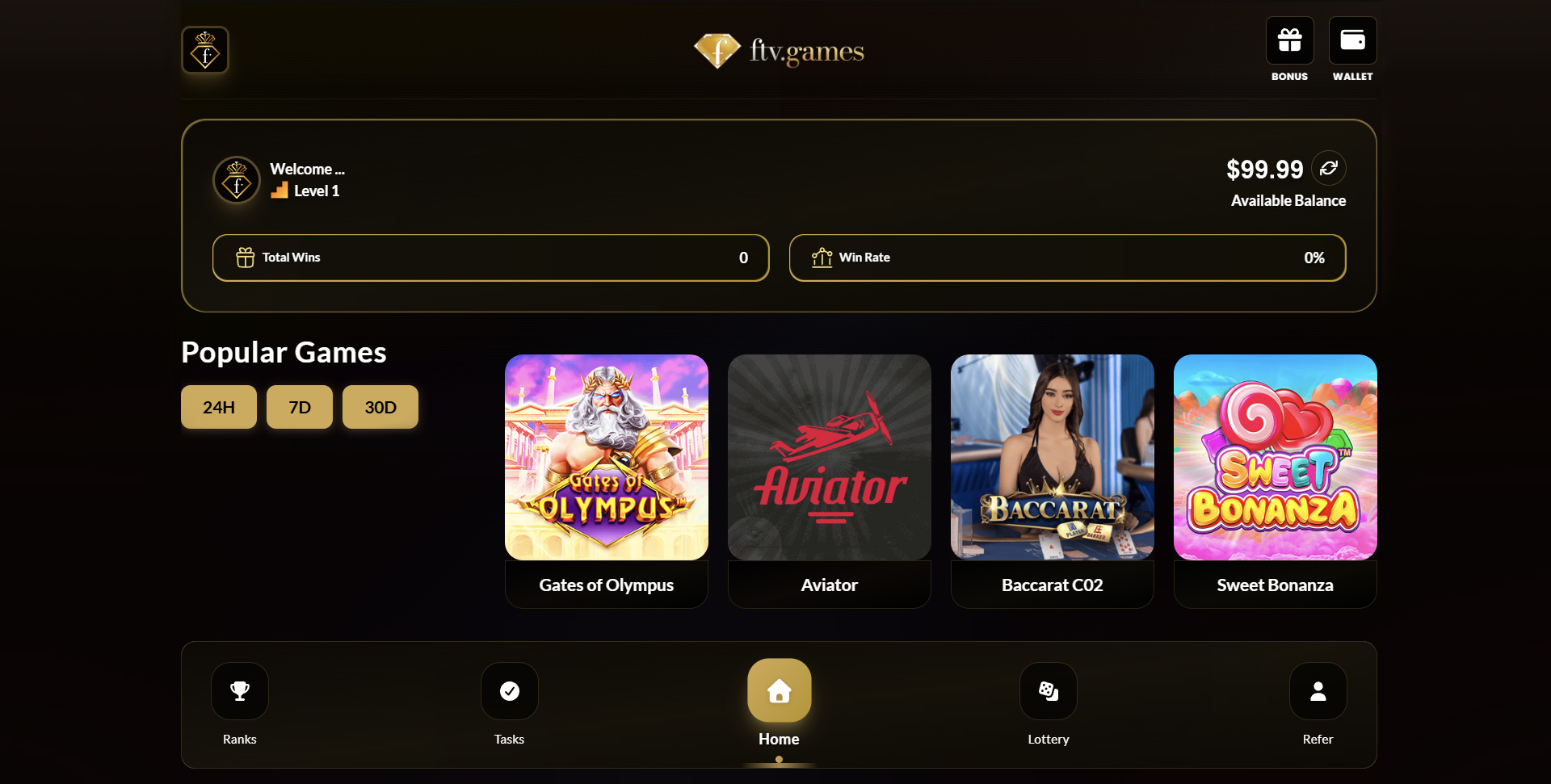Screen dimensions: 1551x784
Task: Click the diamond logo in top-left corner
Action: click(205, 50)
